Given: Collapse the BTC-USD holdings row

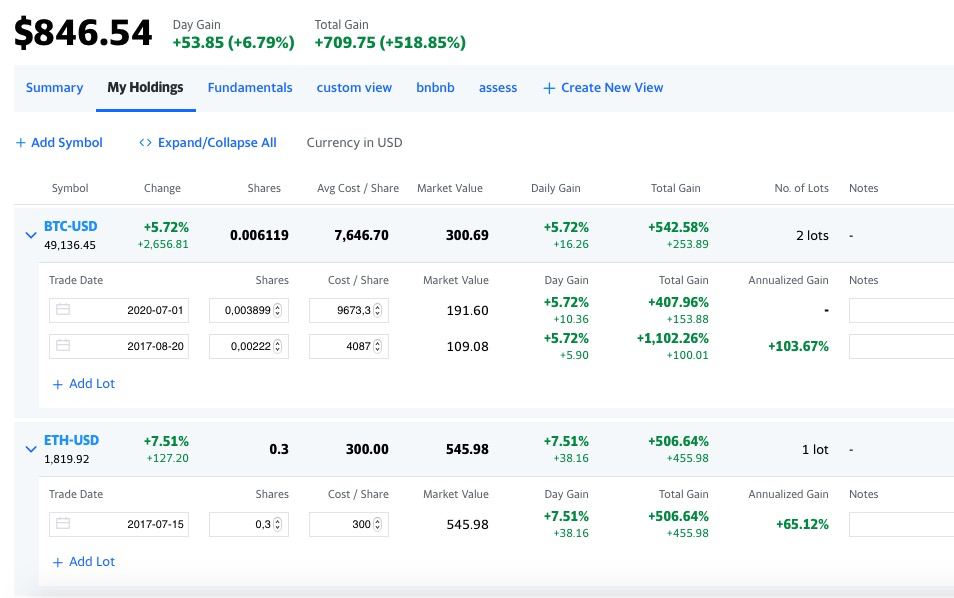Looking at the screenshot, I should [x=30, y=236].
